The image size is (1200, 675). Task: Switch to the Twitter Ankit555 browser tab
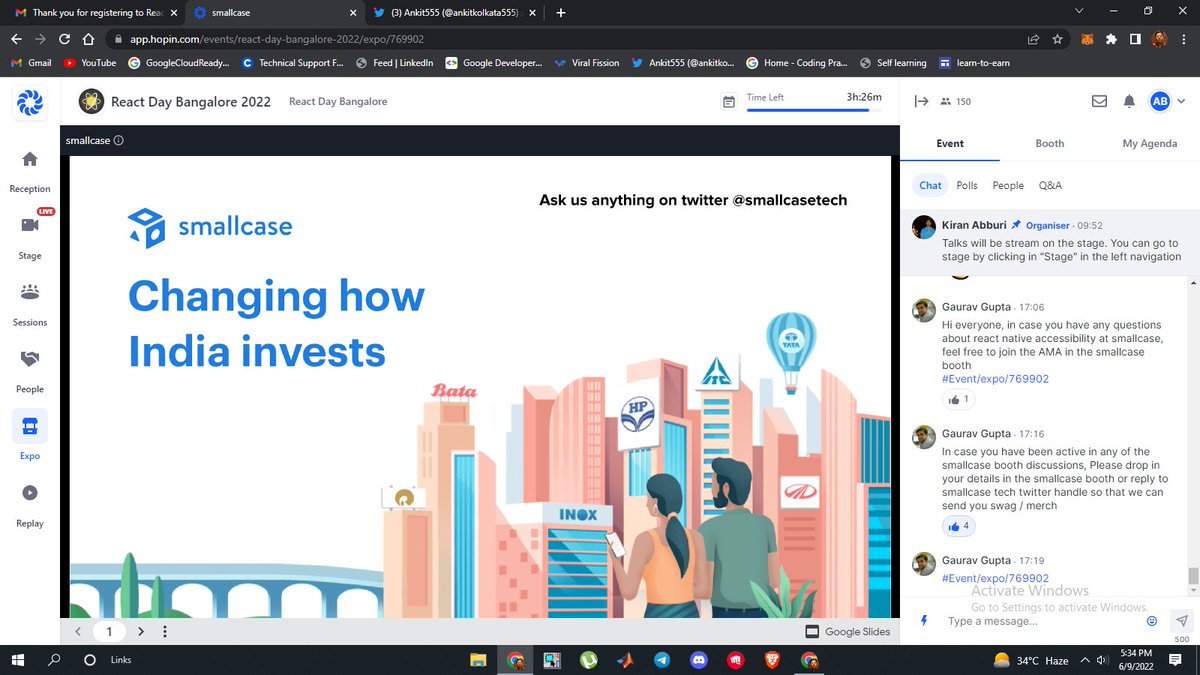pyautogui.click(x=454, y=13)
